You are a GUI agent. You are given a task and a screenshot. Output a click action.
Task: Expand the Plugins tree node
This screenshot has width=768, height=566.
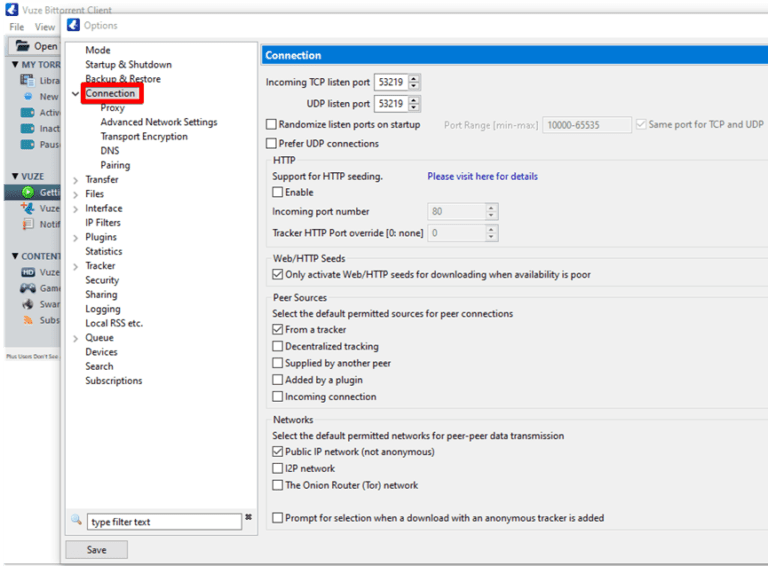pyautogui.click(x=75, y=238)
